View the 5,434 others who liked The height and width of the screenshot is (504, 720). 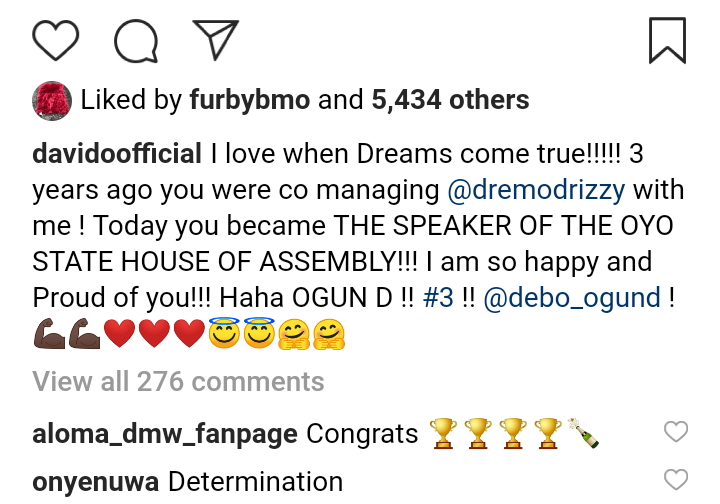450,100
